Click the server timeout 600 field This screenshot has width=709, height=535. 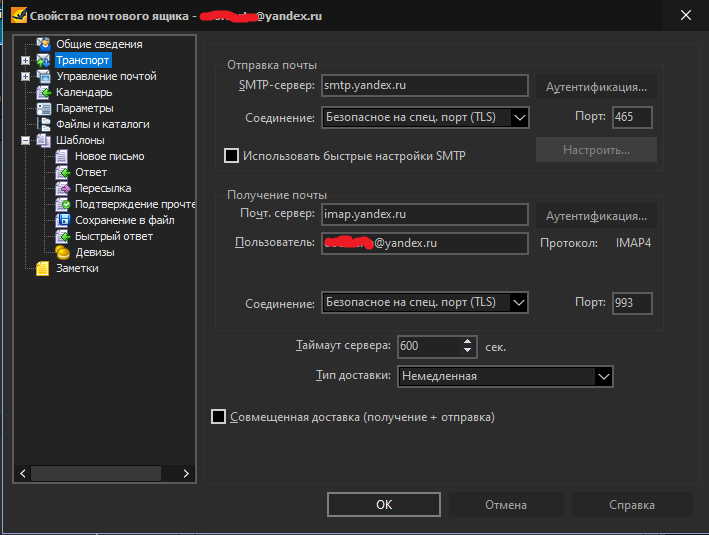(429, 346)
